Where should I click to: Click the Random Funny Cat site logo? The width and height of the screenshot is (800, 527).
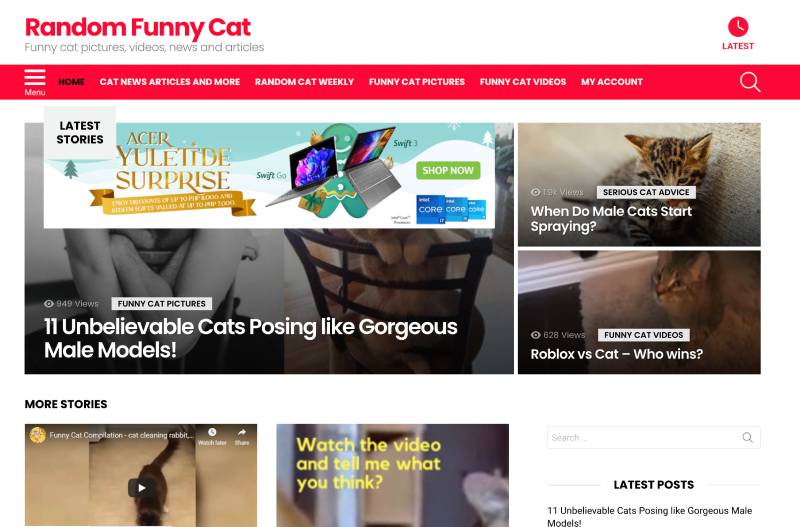point(138,28)
